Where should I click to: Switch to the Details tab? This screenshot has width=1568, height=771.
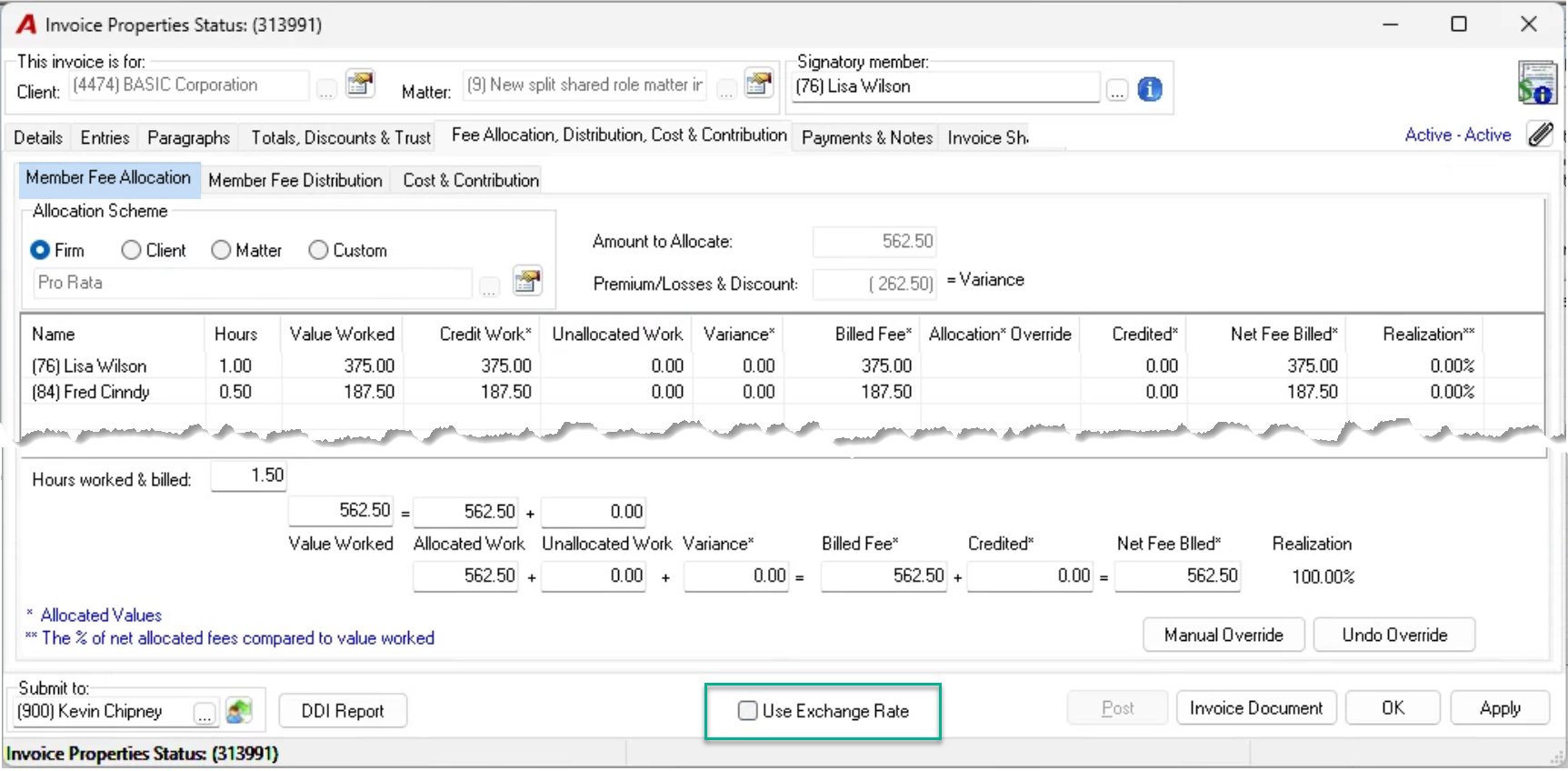38,137
